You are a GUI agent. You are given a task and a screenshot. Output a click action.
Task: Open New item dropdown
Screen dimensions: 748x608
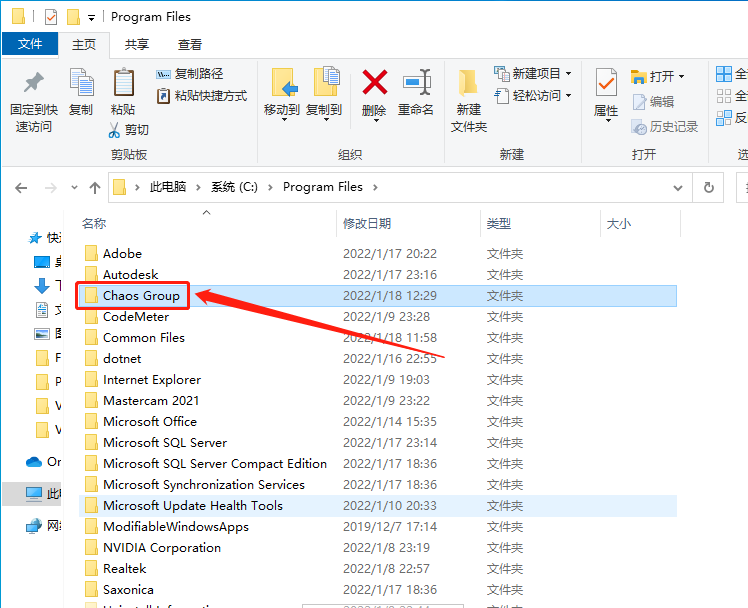[533, 73]
